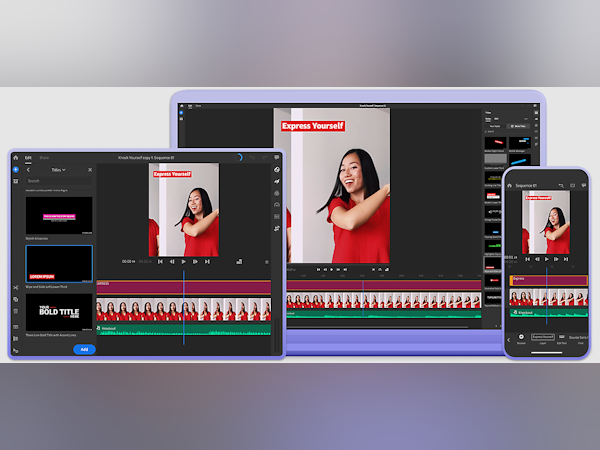Select the magenta title clip on laptop timeline
Image resolution: width=600 pixels, height=450 pixels.
[384, 285]
